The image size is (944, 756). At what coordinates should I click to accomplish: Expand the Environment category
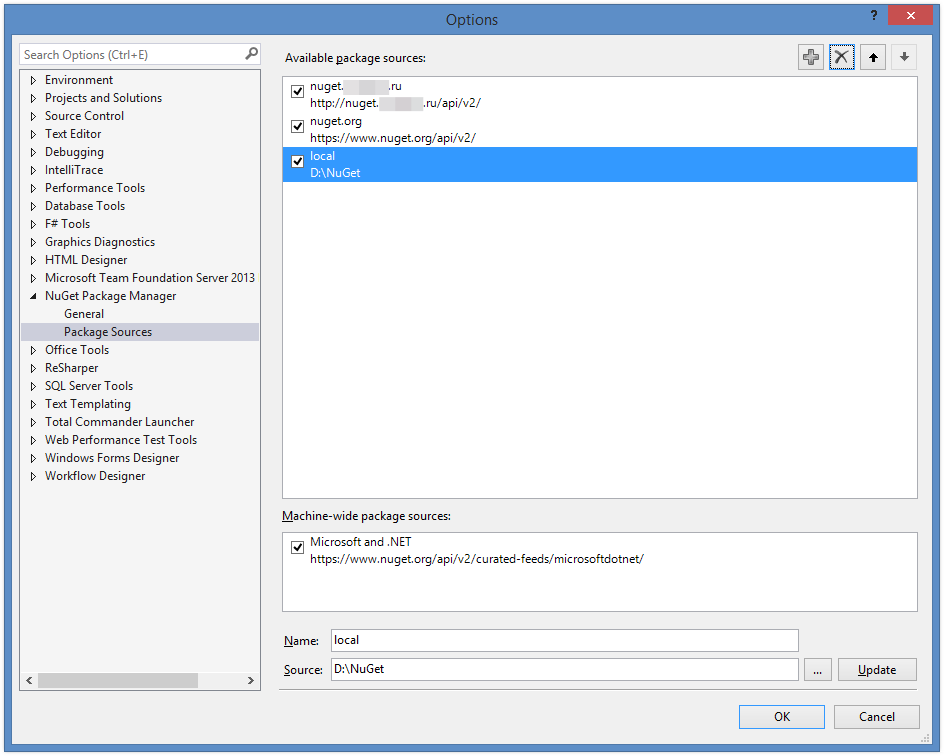pyautogui.click(x=33, y=79)
